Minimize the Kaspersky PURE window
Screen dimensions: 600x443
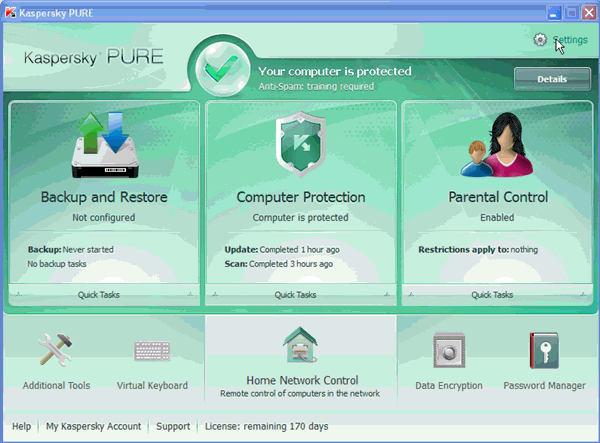[x=553, y=13]
